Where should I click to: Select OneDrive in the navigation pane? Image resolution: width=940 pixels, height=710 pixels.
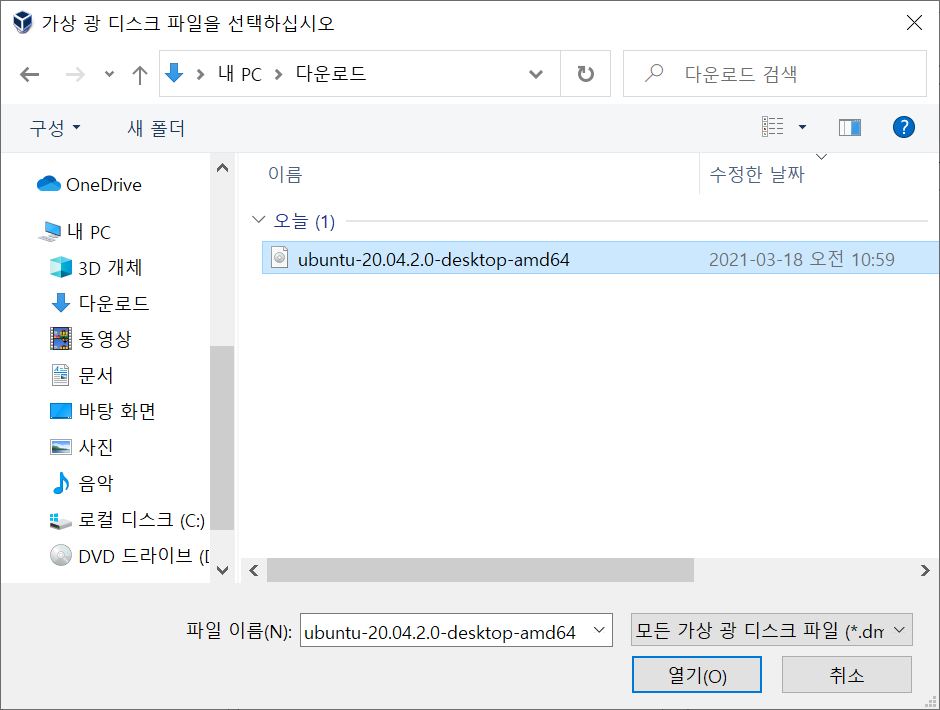(x=89, y=185)
